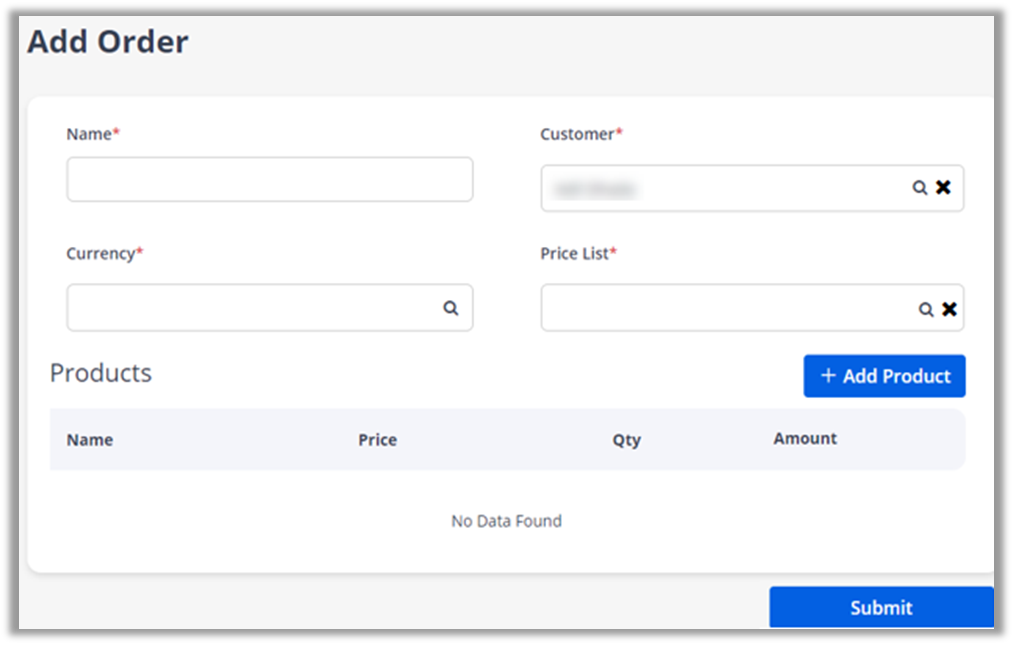
Task: Select the Amount column header
Action: pyautogui.click(x=805, y=439)
